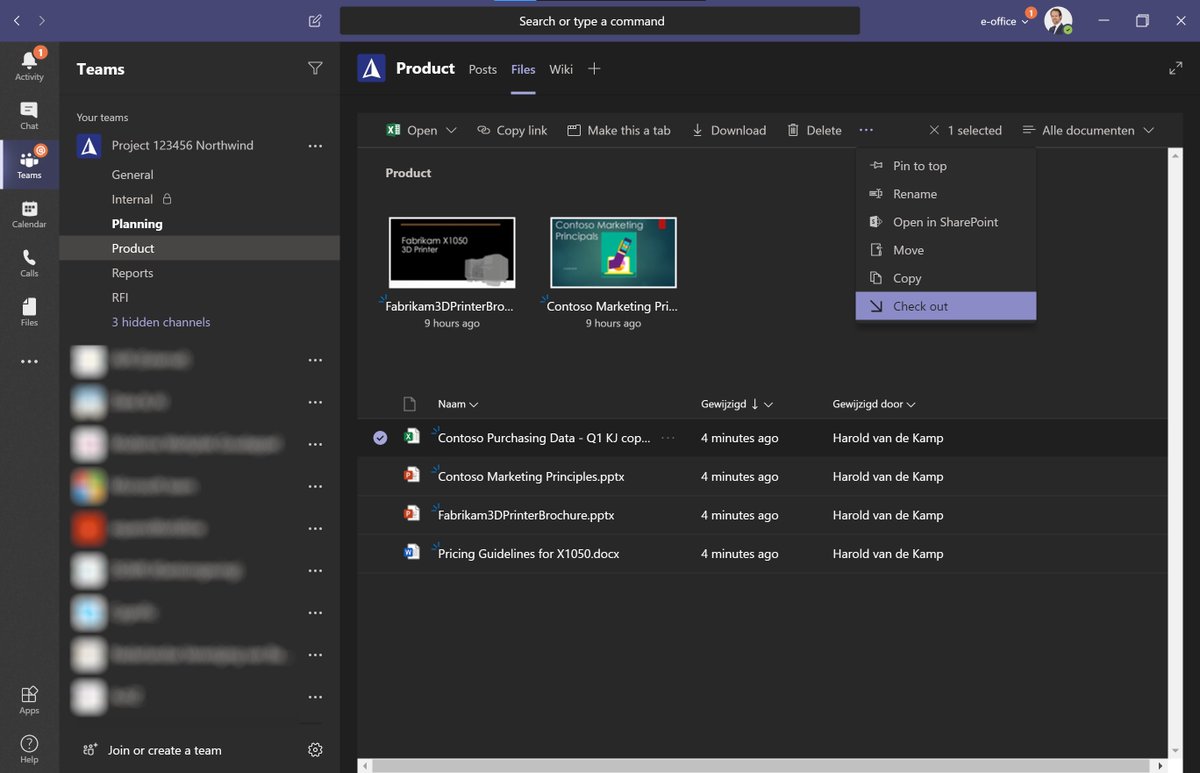Viewport: 1200px width, 773px height.
Task: Switch to the Posts tab
Action: [x=483, y=69]
